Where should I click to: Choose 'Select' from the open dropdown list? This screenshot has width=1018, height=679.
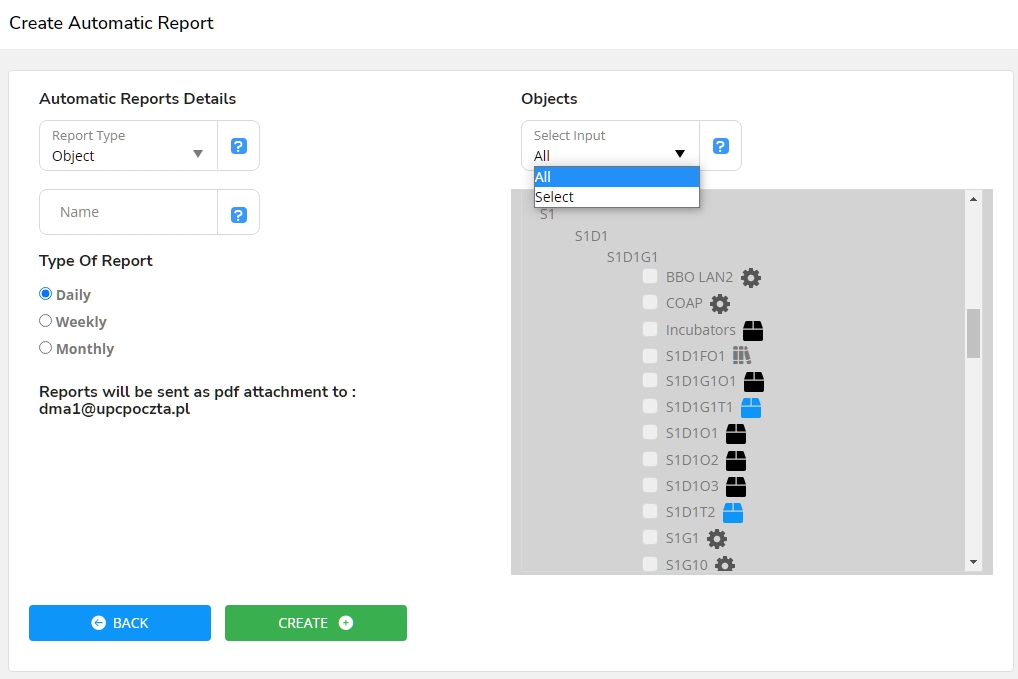pos(616,198)
